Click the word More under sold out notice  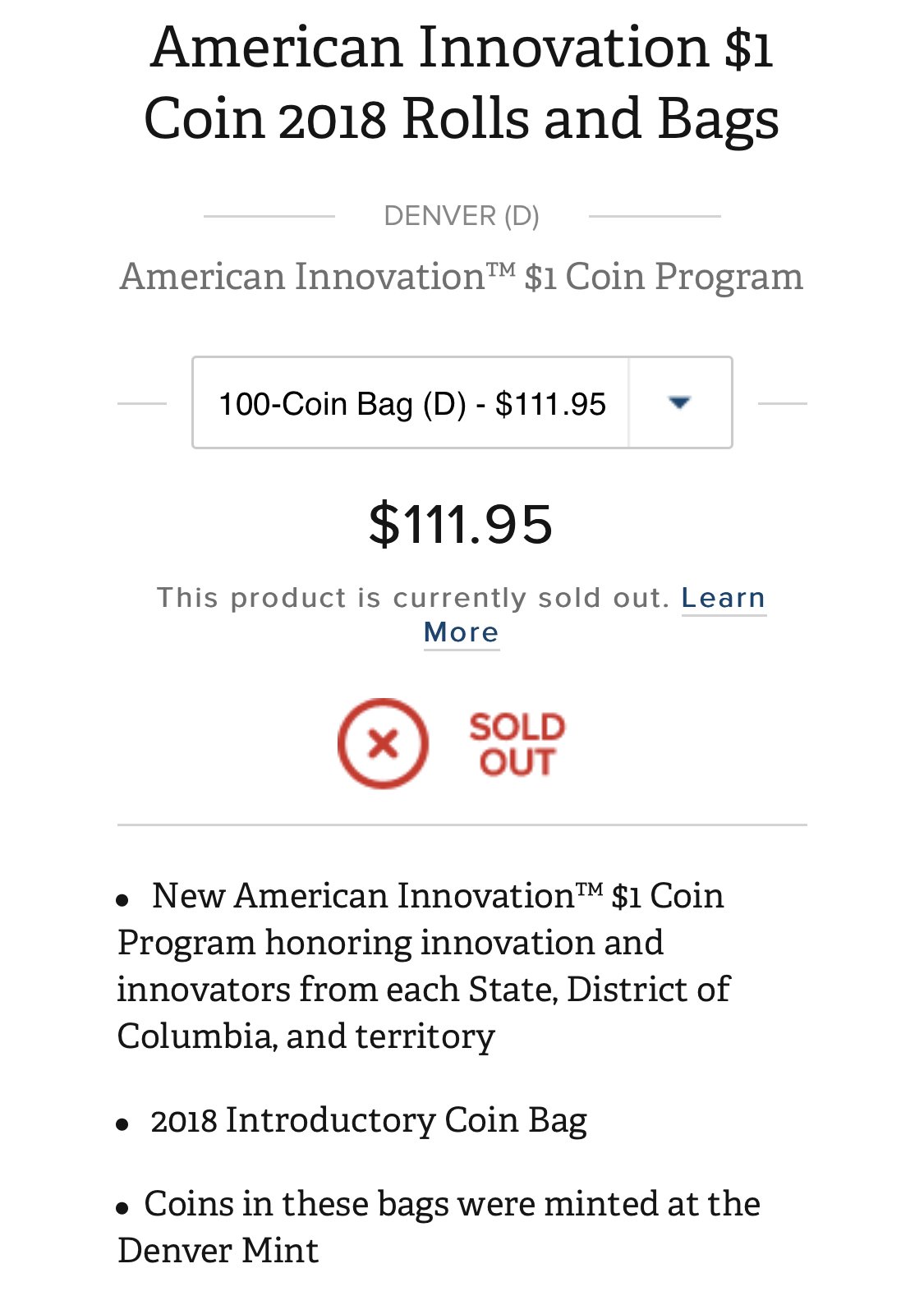point(462,632)
